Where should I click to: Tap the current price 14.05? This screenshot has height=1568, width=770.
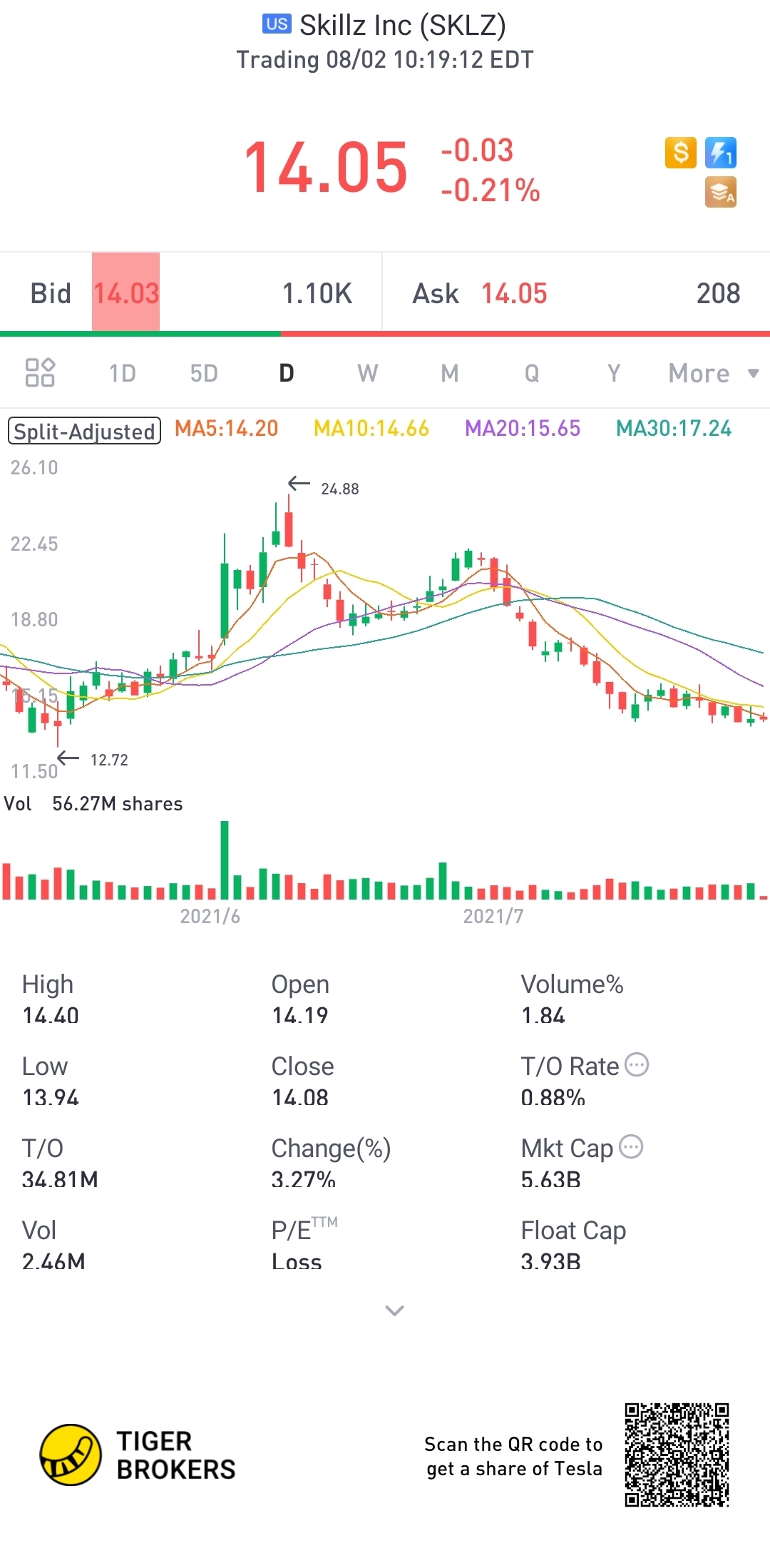pyautogui.click(x=326, y=168)
